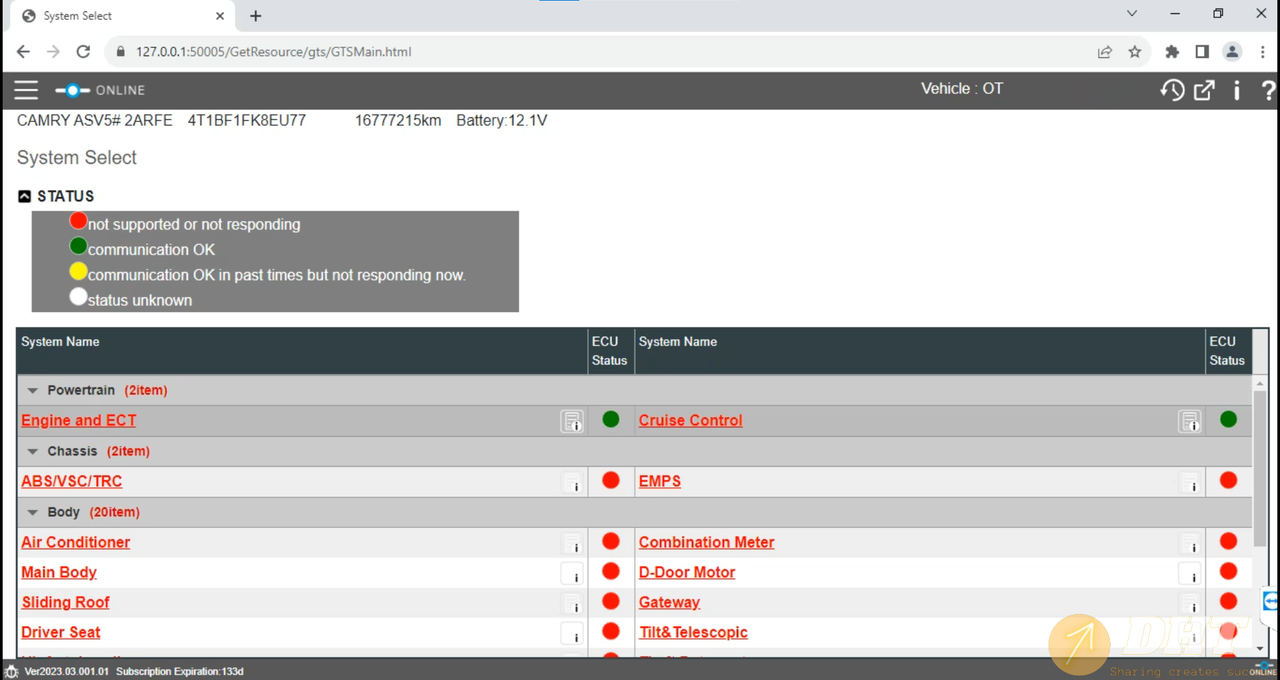This screenshot has width=1280, height=680.
Task: Open browser extensions puzzle icon
Action: 1172,52
